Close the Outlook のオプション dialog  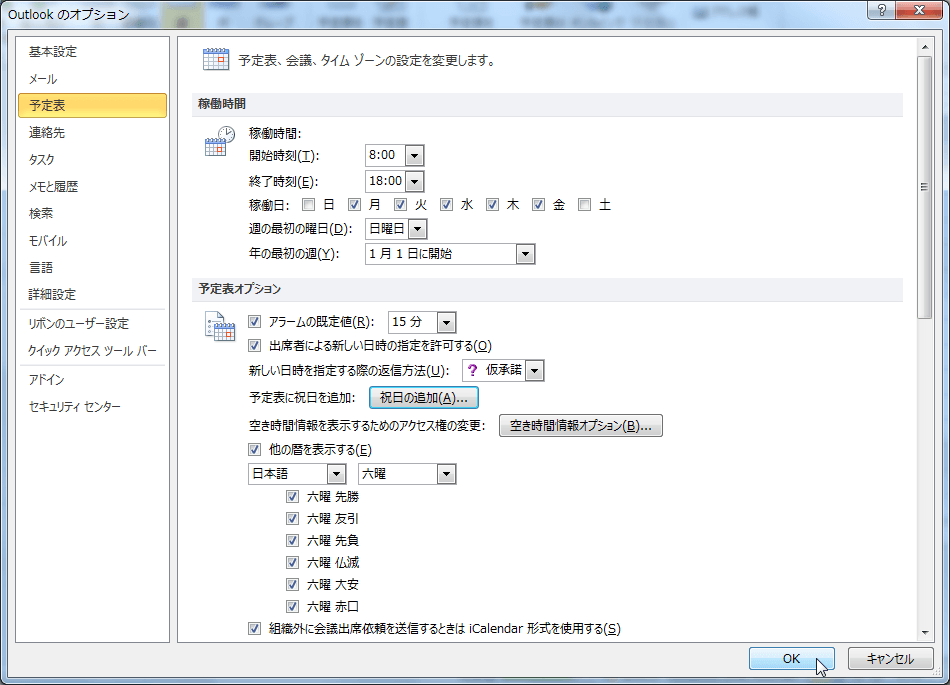(x=918, y=10)
